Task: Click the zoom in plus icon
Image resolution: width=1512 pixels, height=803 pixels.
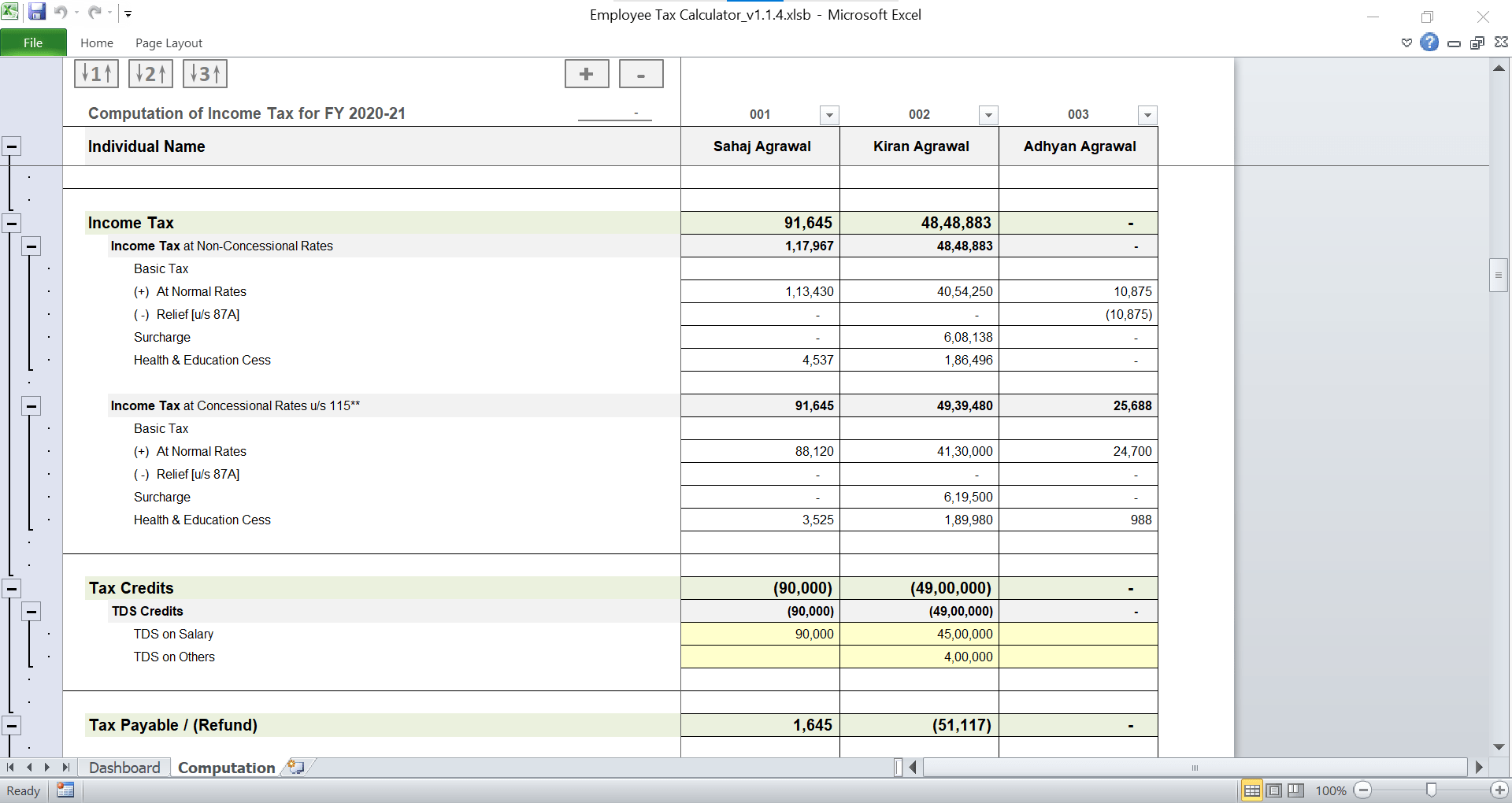Action: click(1499, 790)
